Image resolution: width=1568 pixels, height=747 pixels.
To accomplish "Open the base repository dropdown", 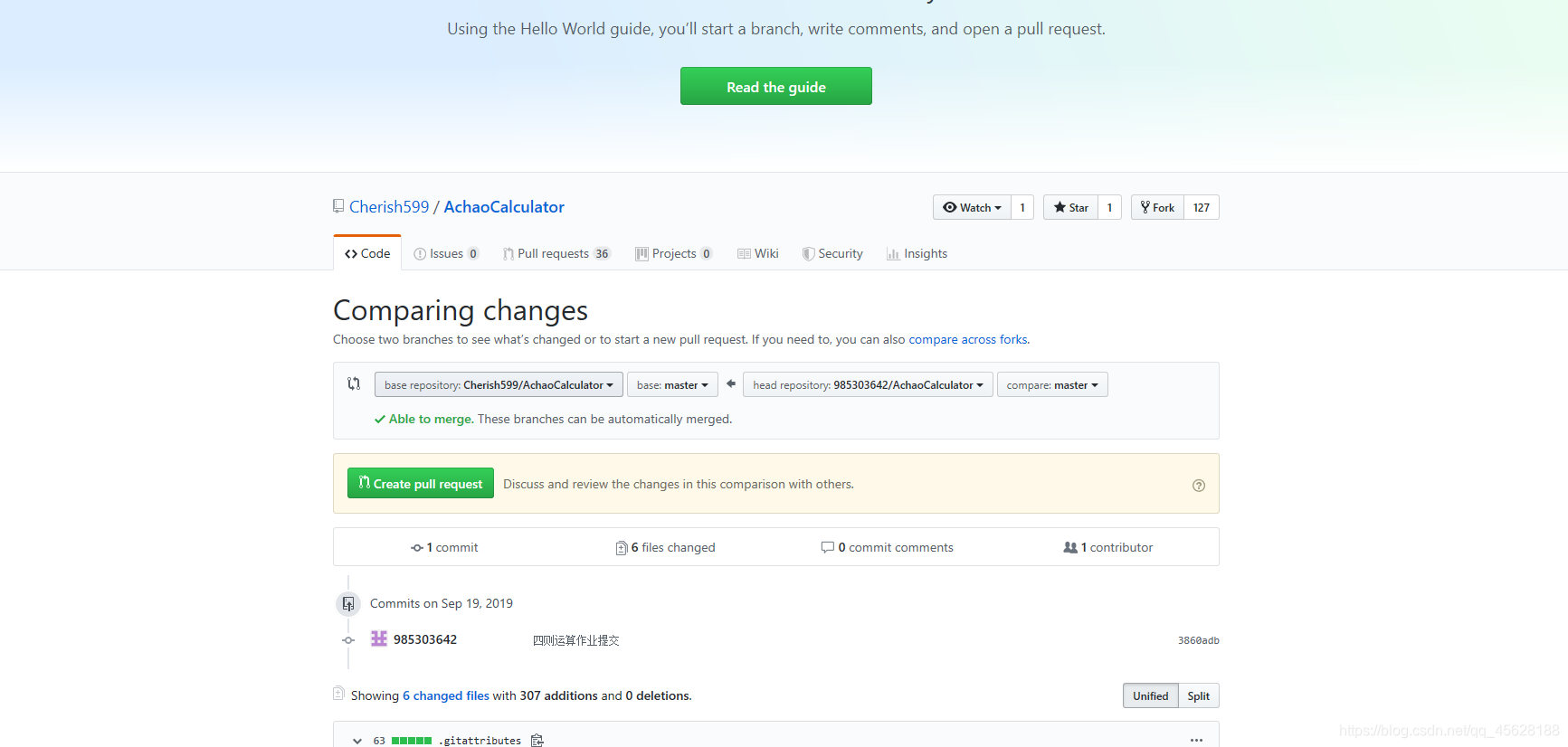I will pyautogui.click(x=499, y=384).
